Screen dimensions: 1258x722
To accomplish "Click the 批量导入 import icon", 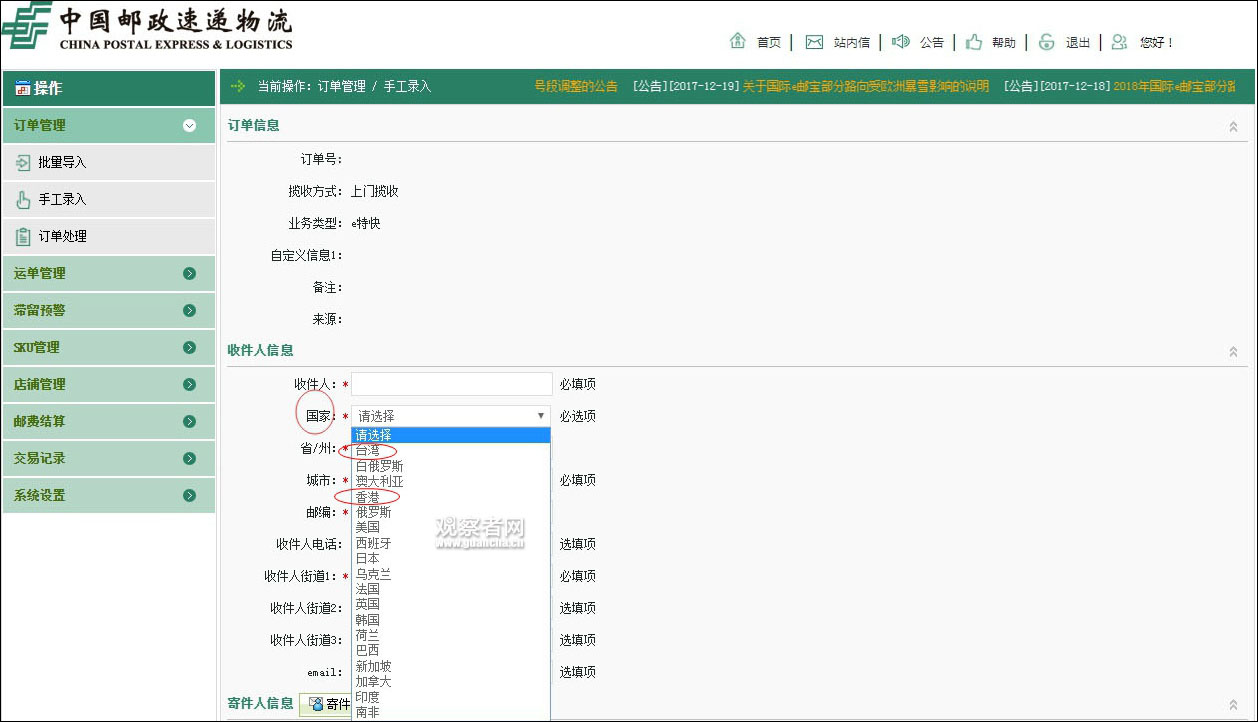I will click(23, 162).
